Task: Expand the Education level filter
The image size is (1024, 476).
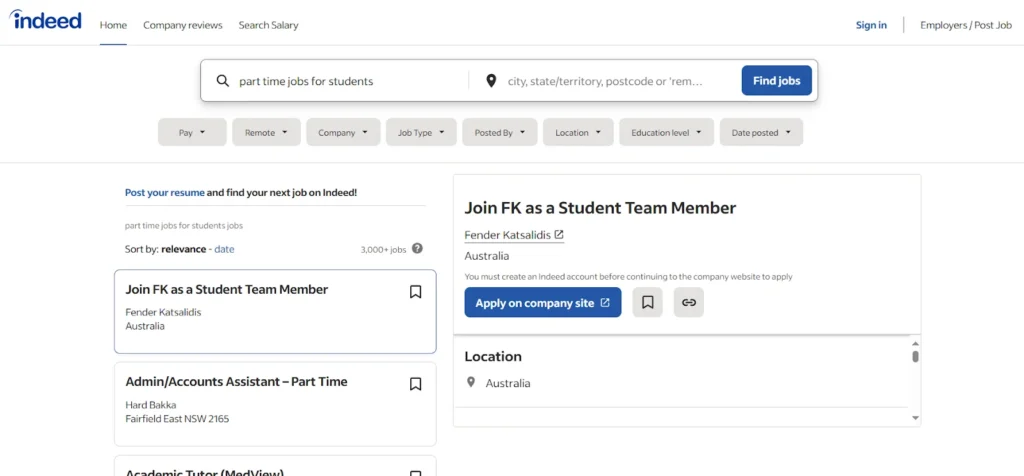Action: [x=666, y=132]
